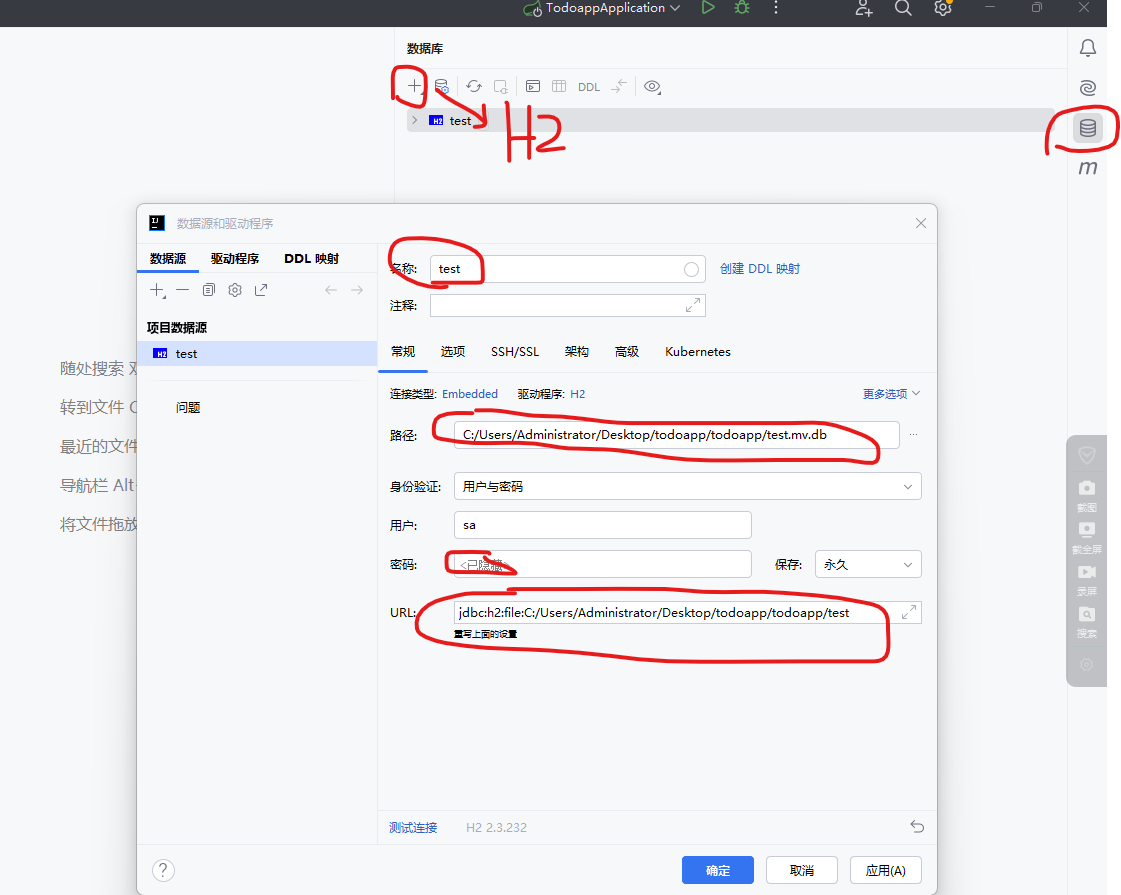Add data source with dialog plus icon
1121x895 pixels.
[157, 290]
